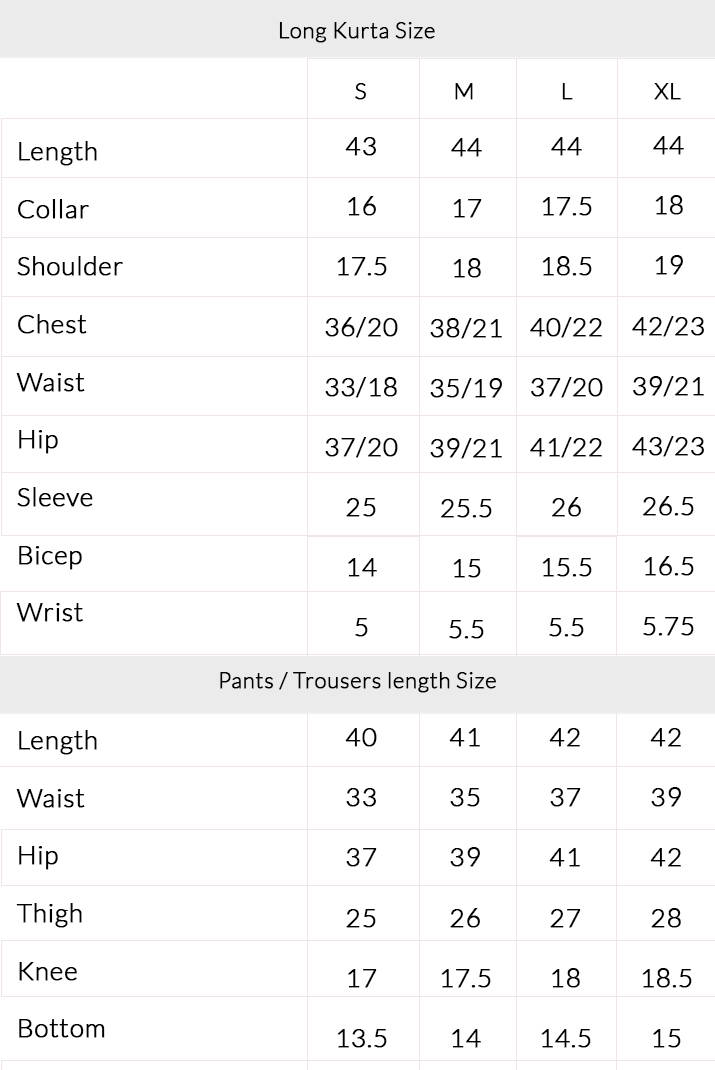Click the Shoulder row label
The image size is (715, 1070).
[70, 267]
